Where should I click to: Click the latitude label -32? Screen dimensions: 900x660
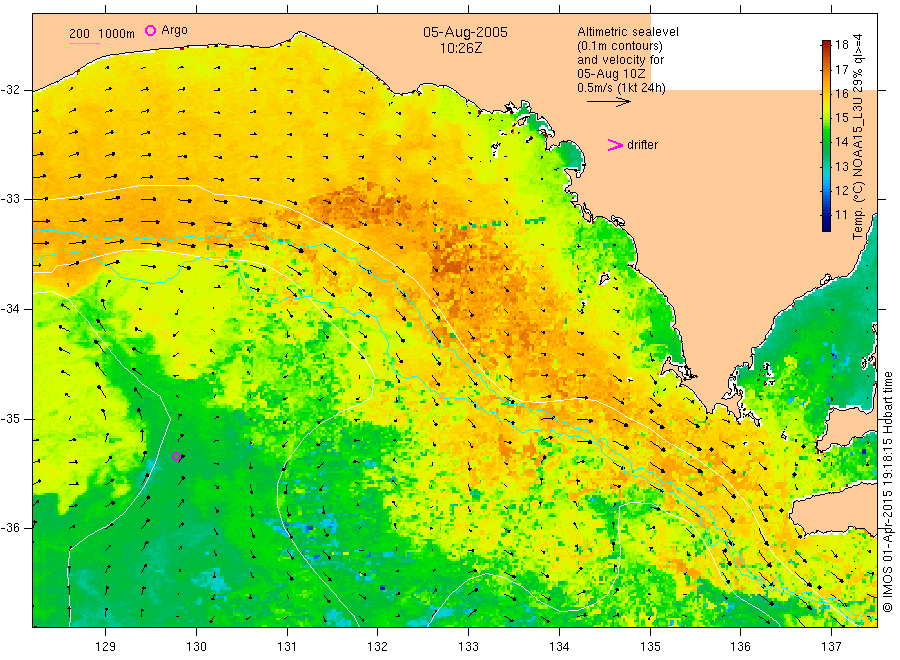pos(10,90)
